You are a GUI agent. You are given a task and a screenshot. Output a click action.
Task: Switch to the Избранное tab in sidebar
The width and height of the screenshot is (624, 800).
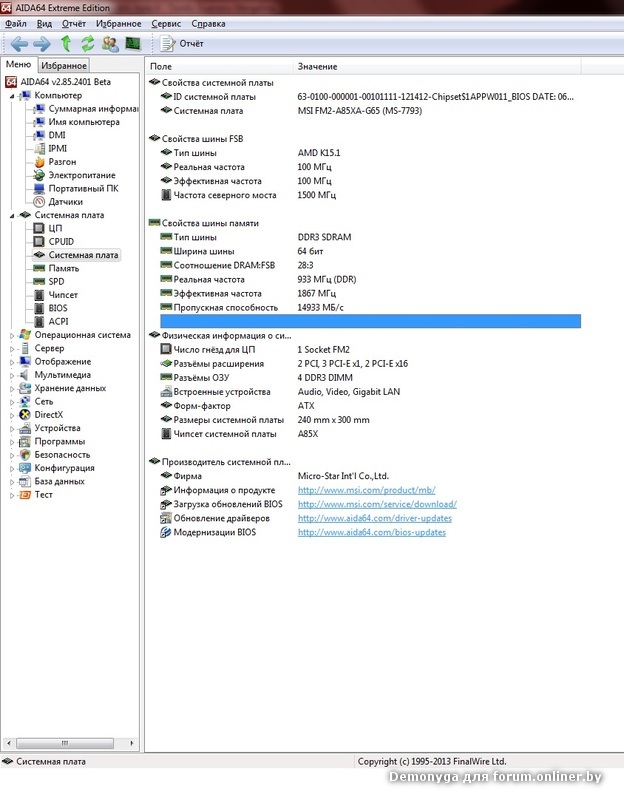(x=64, y=65)
